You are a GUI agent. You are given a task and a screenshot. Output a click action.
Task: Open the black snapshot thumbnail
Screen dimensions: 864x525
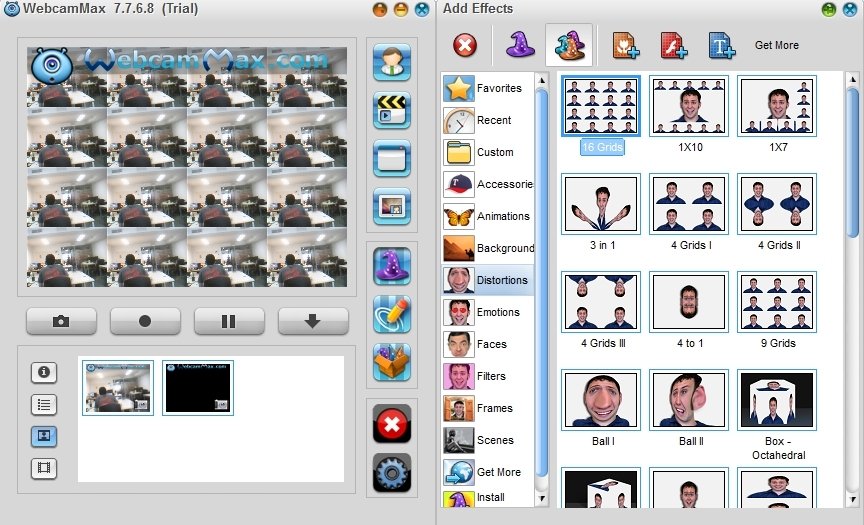pos(198,388)
